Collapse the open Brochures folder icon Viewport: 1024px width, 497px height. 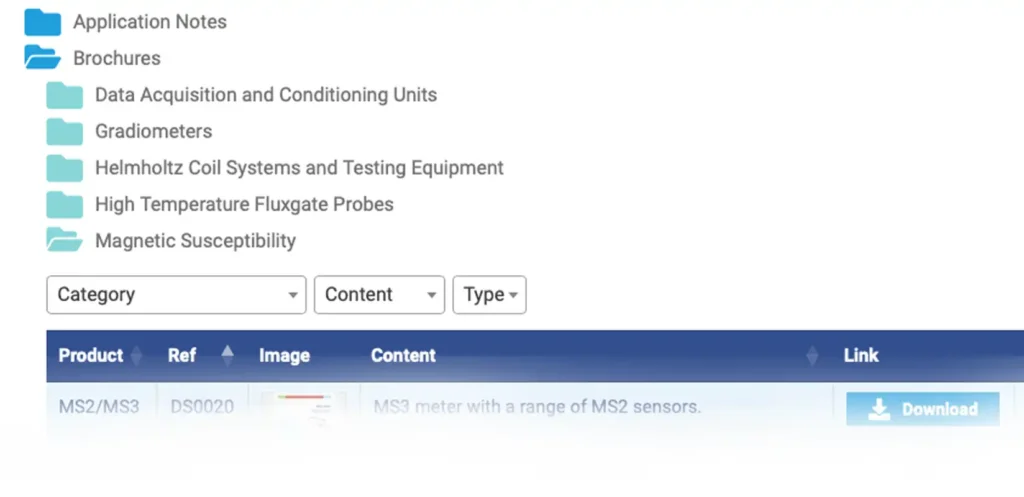tap(42, 57)
